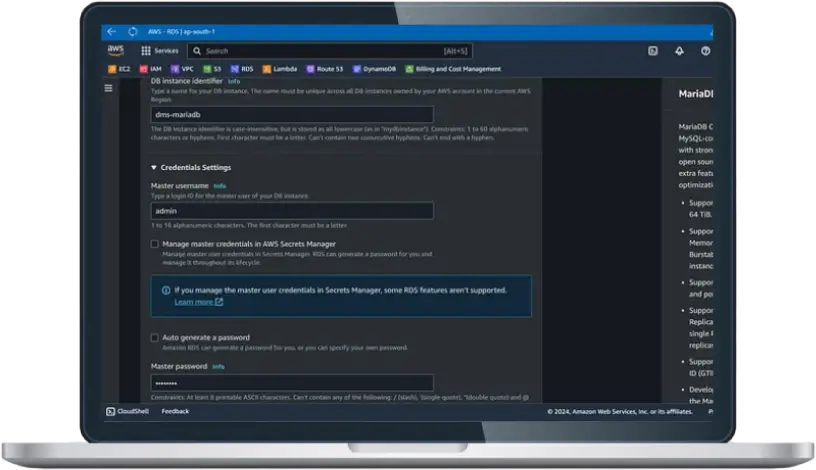Open the hamburger side navigation menu
Image resolution: width=816 pixels, height=470 pixels.
[x=108, y=88]
